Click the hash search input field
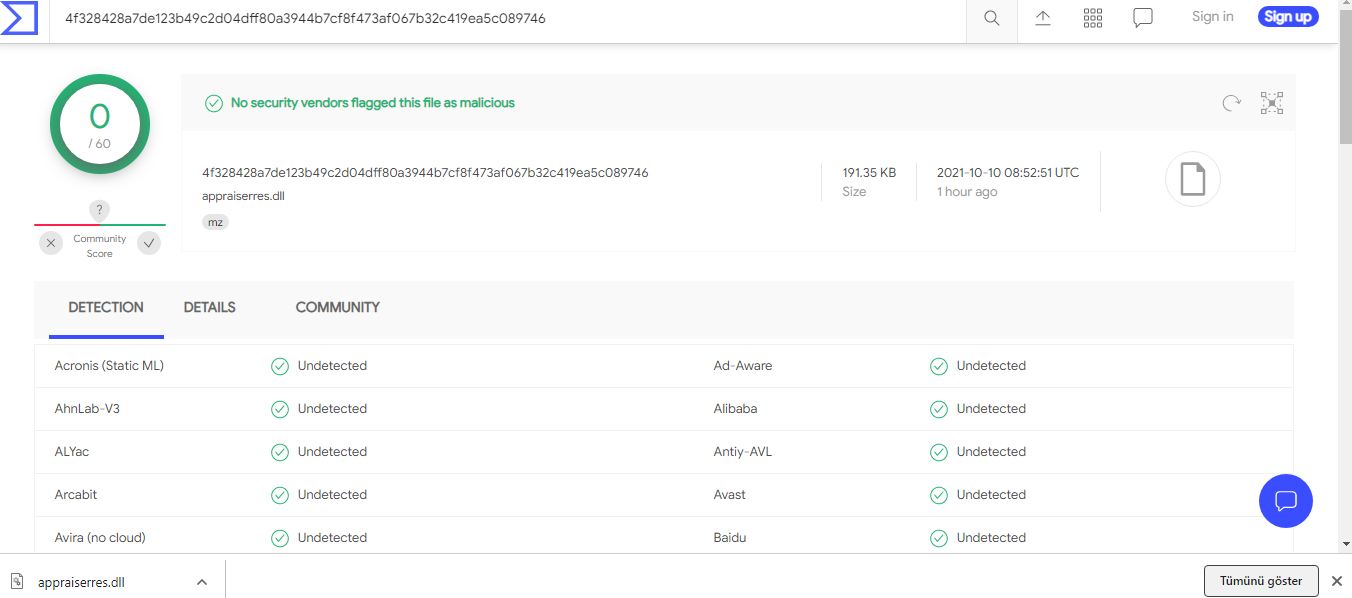Screen dimensions: 1352x598 point(510,18)
